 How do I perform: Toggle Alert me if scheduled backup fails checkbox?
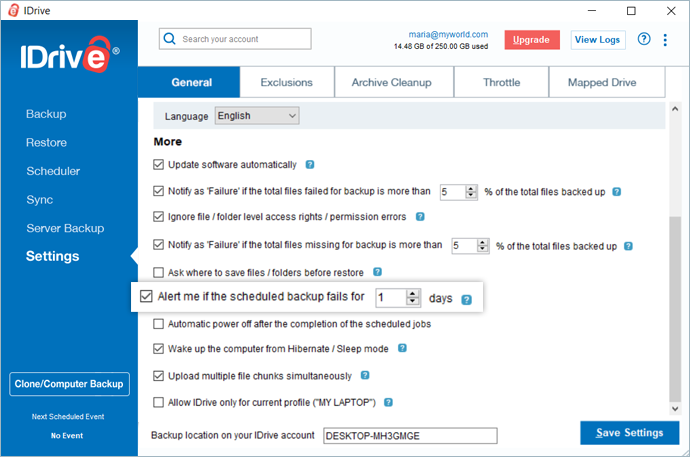pyautogui.click(x=146, y=296)
